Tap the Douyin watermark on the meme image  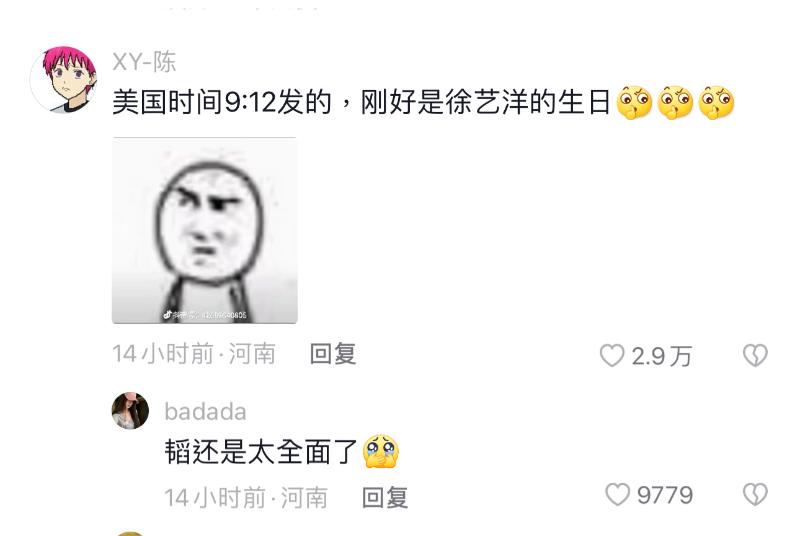click(x=205, y=315)
